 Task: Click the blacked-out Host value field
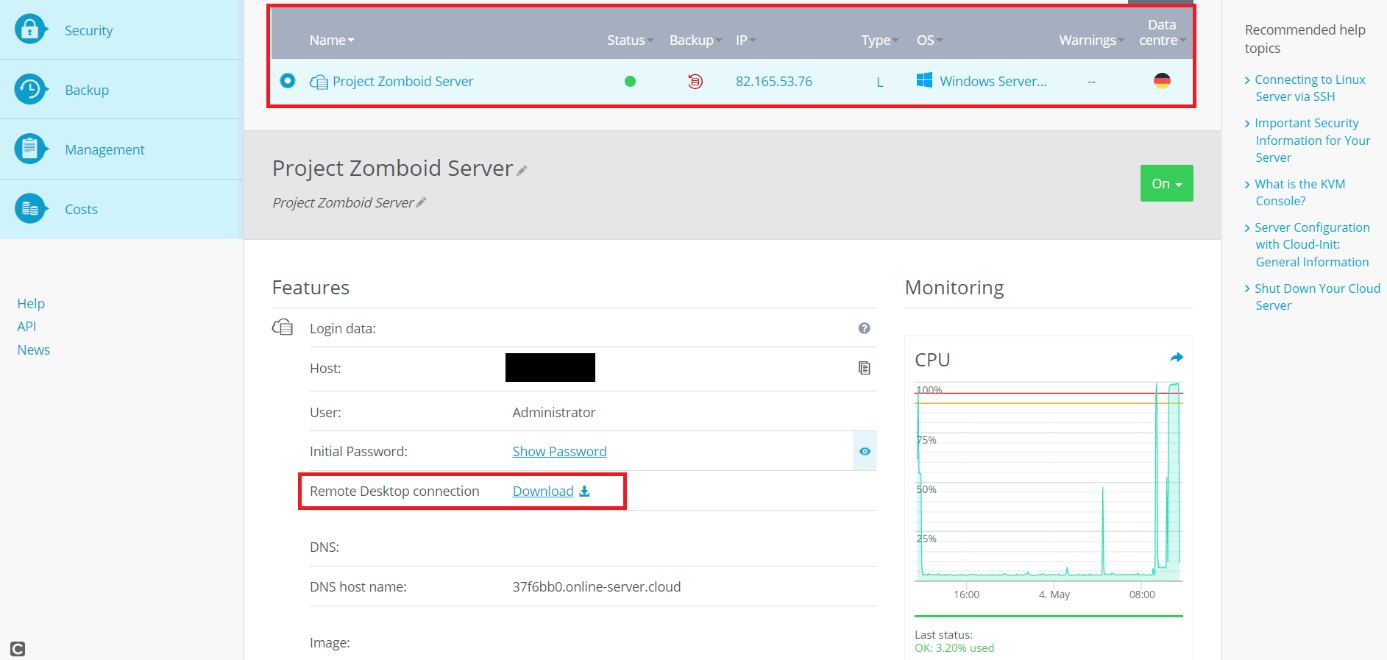point(550,367)
